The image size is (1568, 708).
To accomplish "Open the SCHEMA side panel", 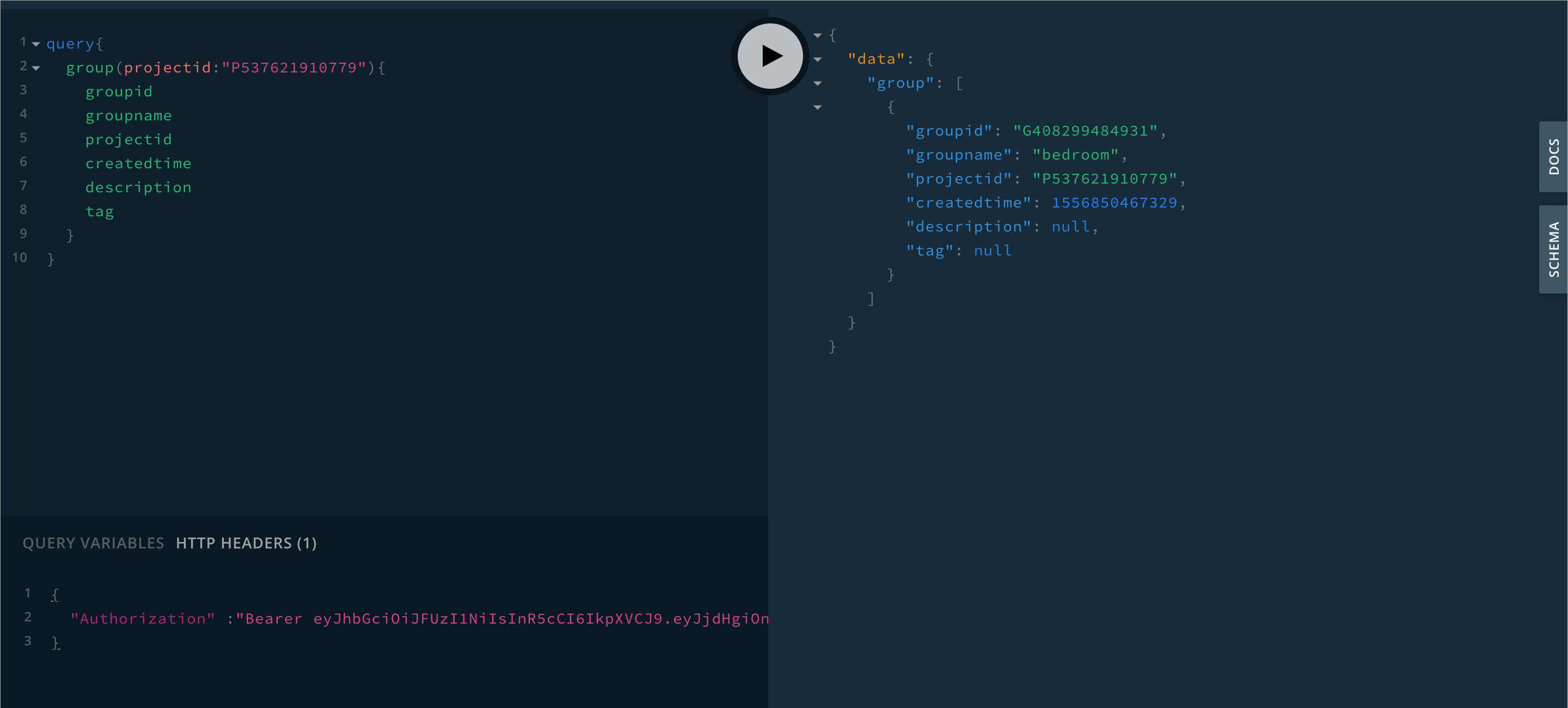I will click(1553, 249).
